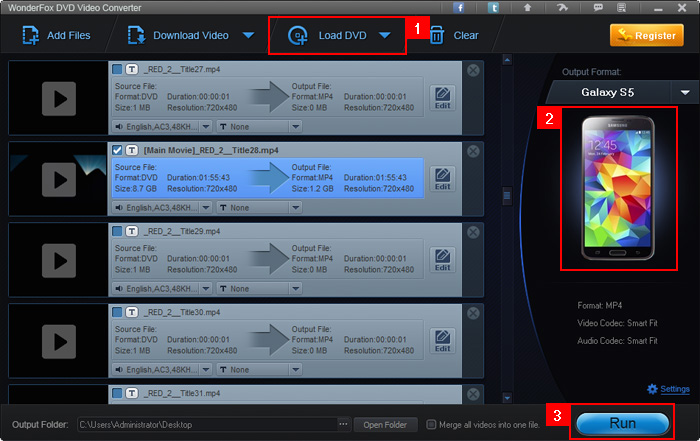Screen dimensions: 700x441
Task: Click the Galaxy S5 phone image
Action: point(618,188)
